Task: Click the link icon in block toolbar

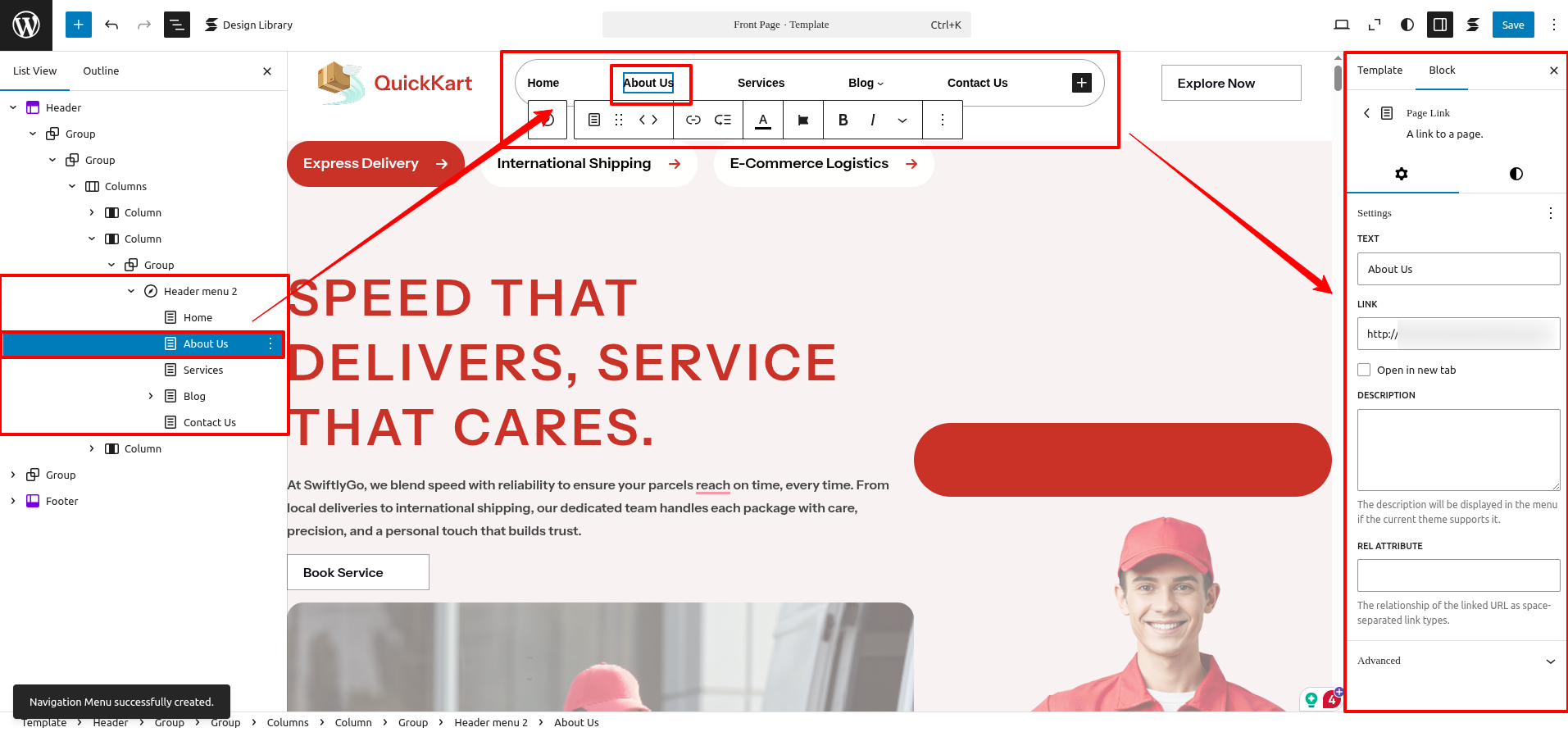Action: (693, 120)
